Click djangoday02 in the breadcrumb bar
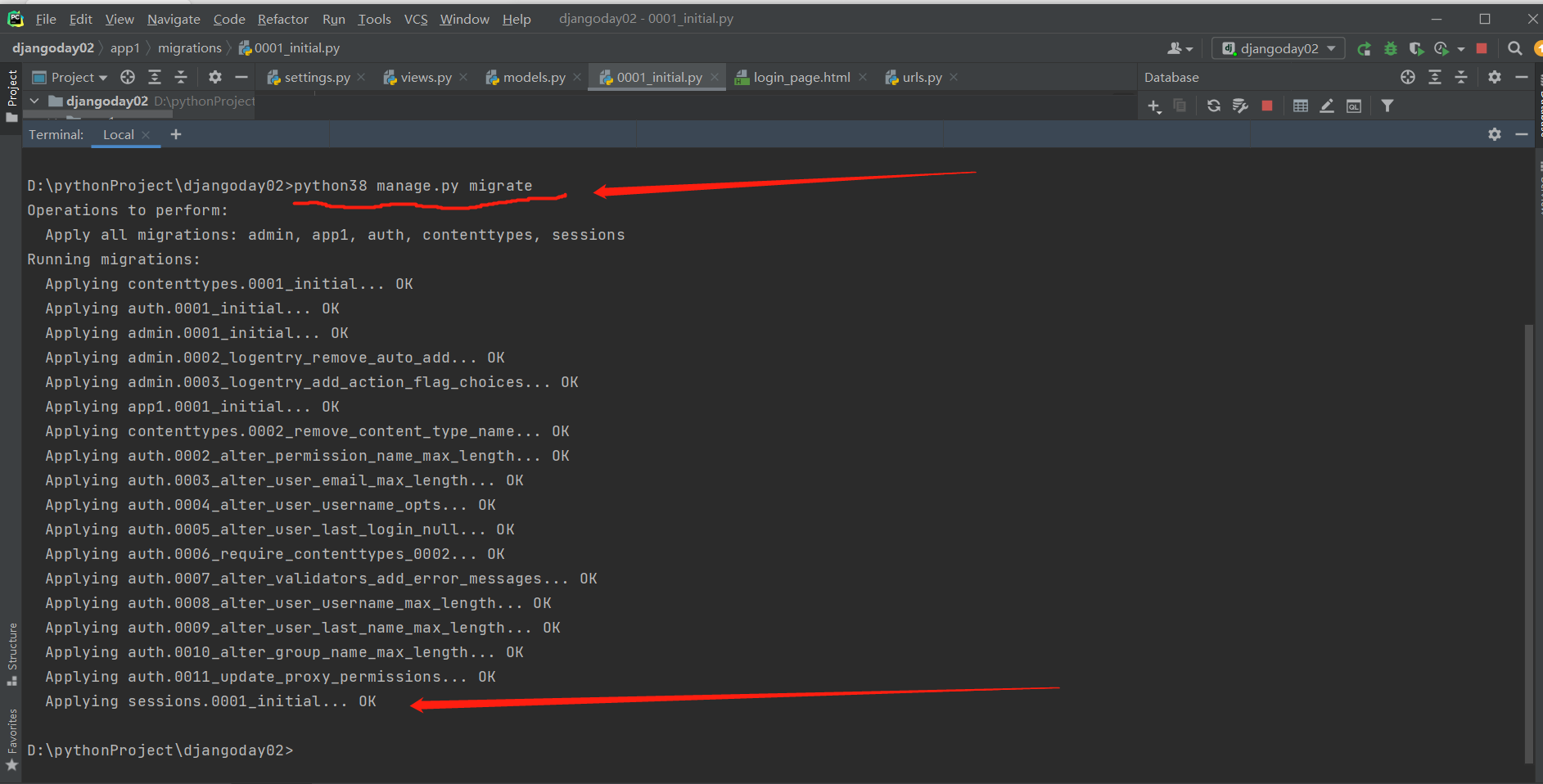 pyautogui.click(x=53, y=48)
